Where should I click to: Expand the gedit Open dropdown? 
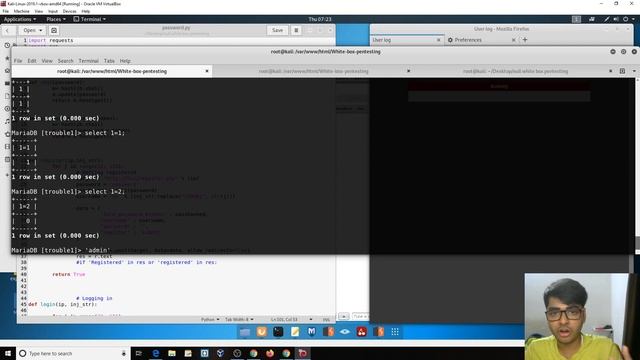(32, 30)
